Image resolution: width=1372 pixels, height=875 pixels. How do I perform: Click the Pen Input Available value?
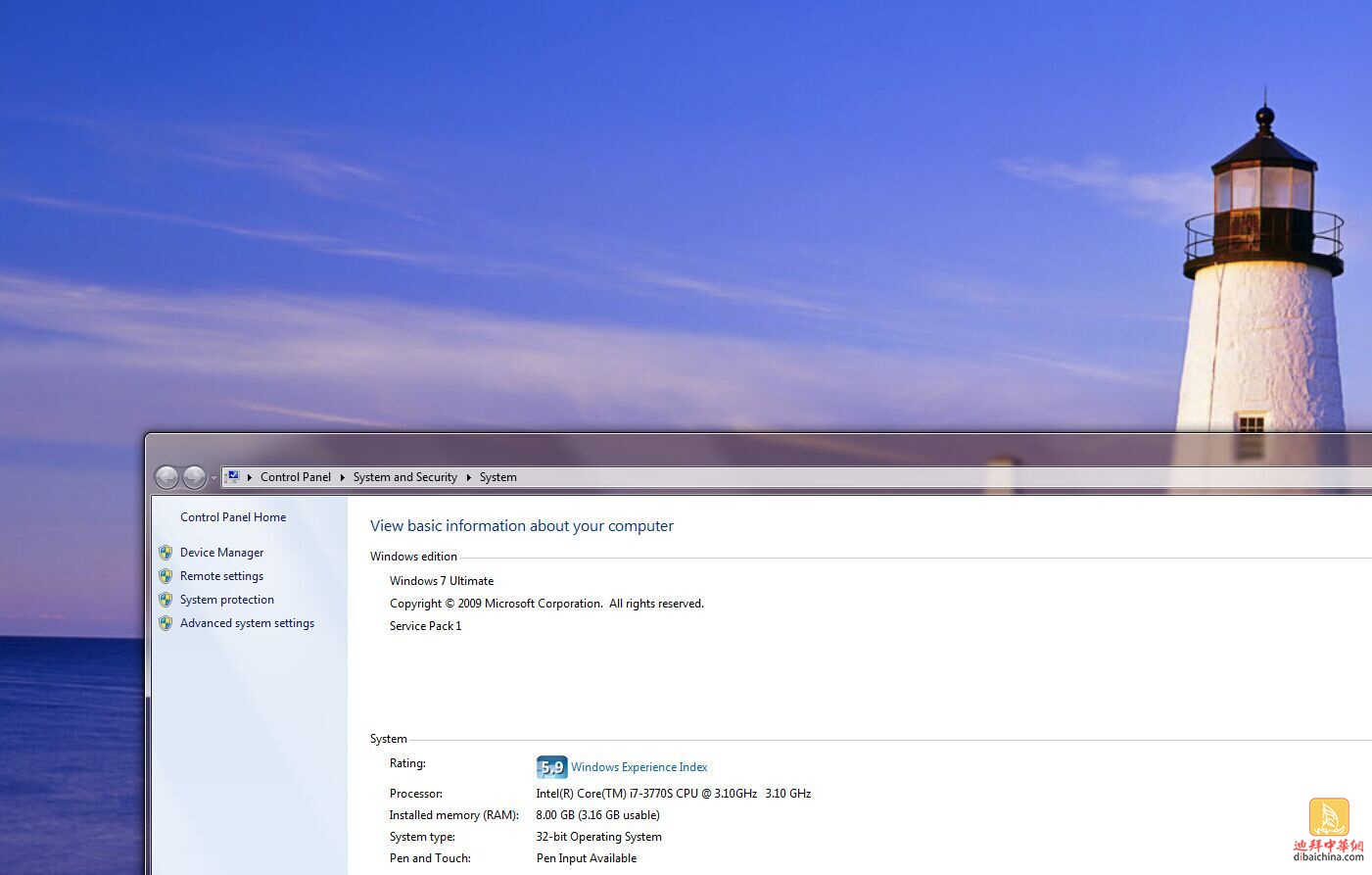click(x=587, y=858)
